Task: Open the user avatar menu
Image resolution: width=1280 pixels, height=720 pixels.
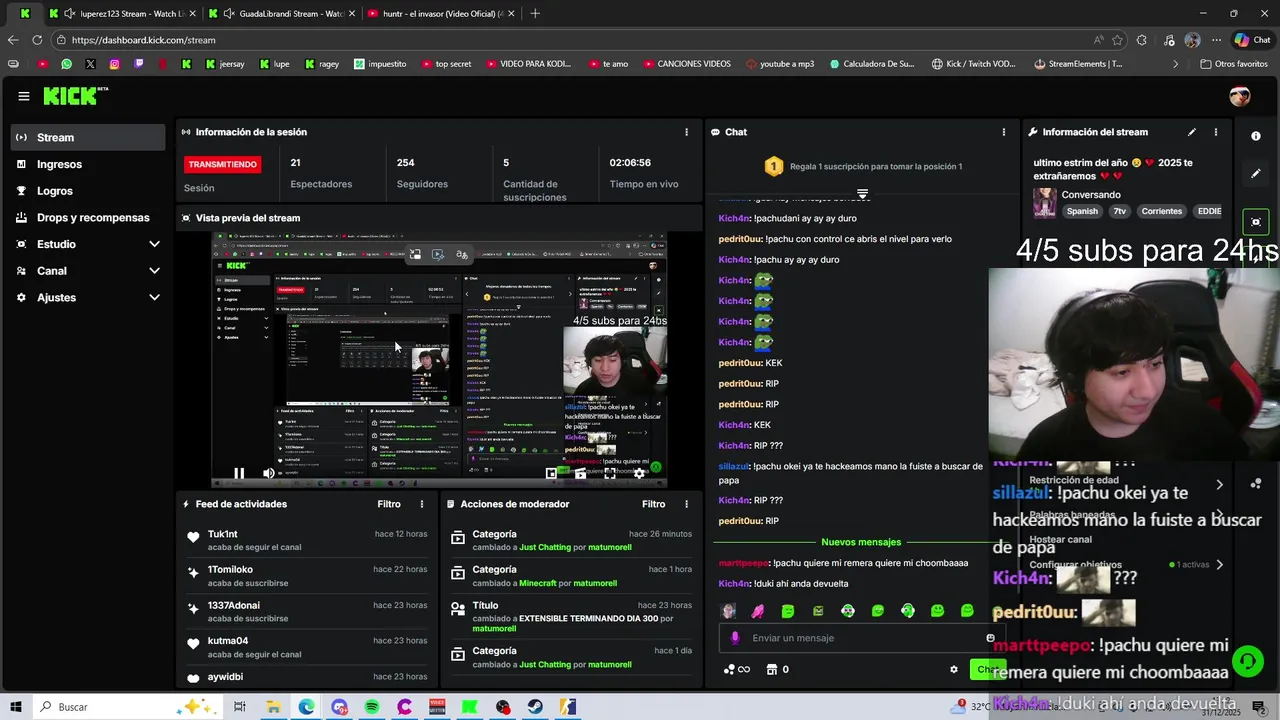Action: coord(1240,96)
